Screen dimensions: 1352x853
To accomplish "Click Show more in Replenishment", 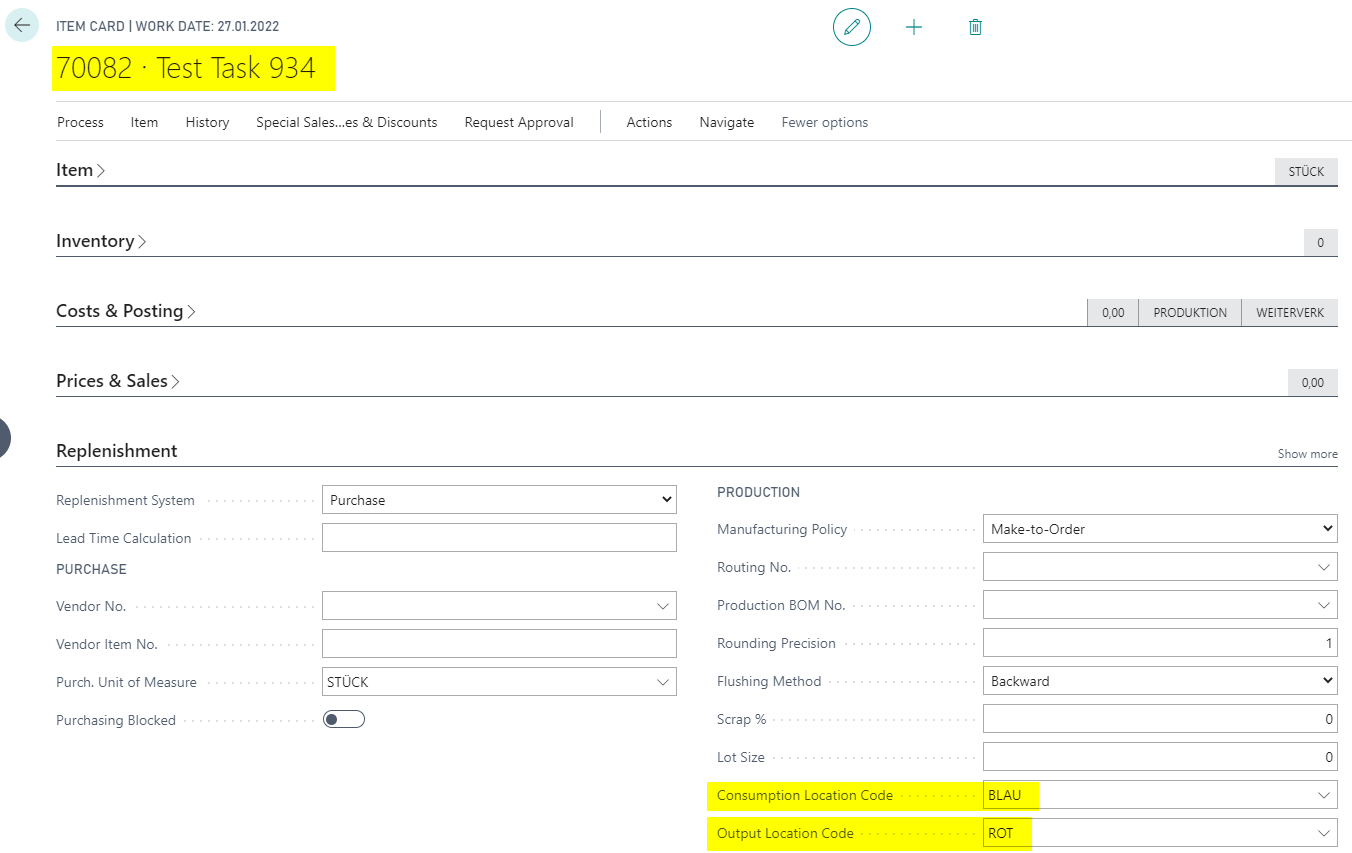I will 1307,454.
